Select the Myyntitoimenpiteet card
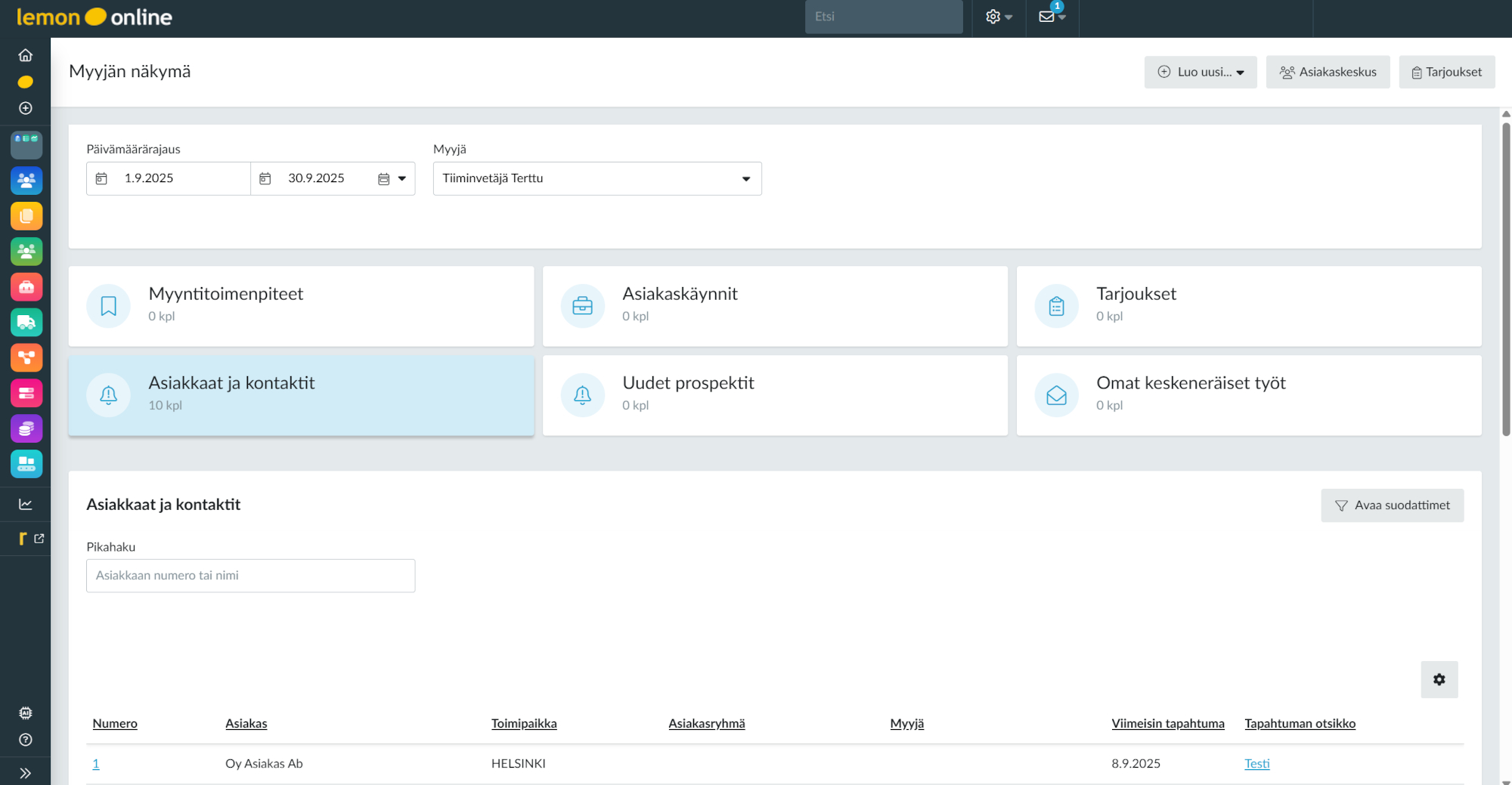Screen dimensions: 1512x785 (x=301, y=306)
